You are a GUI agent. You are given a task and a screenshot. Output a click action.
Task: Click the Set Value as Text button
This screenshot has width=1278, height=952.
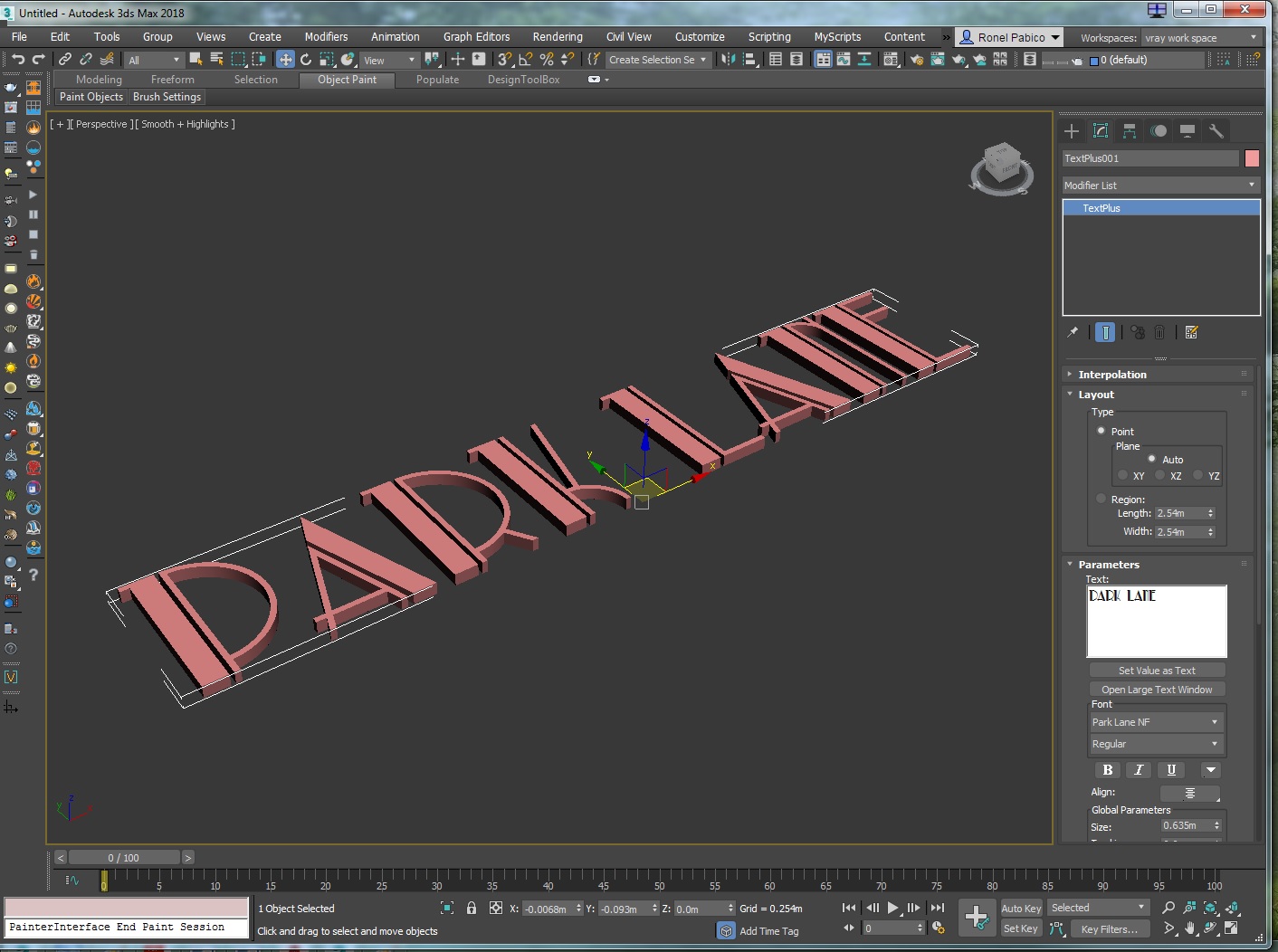pos(1157,671)
